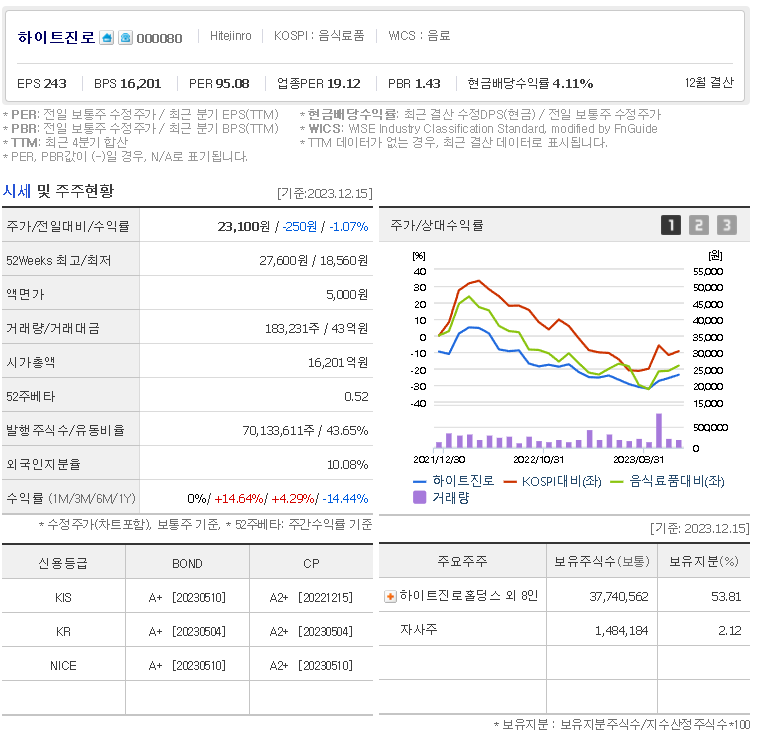Click the Hitejinro English name
This screenshot has height=743, width=757.
231,36
